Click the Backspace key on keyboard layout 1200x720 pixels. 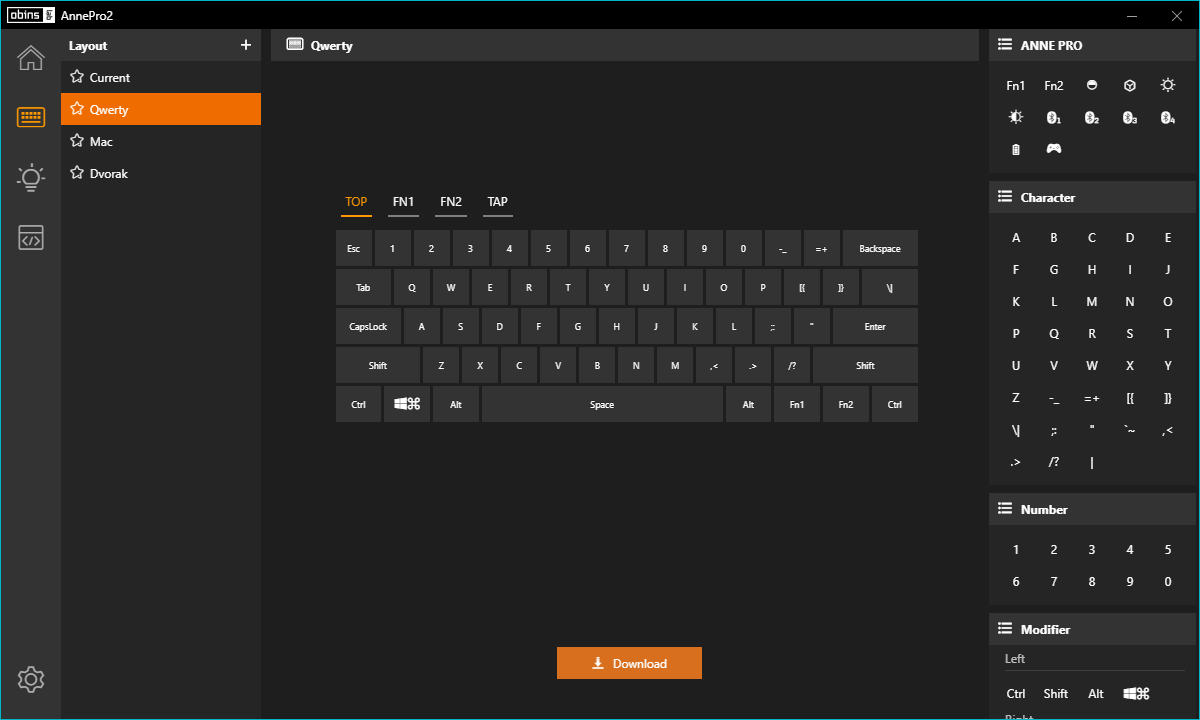pyautogui.click(x=880, y=248)
